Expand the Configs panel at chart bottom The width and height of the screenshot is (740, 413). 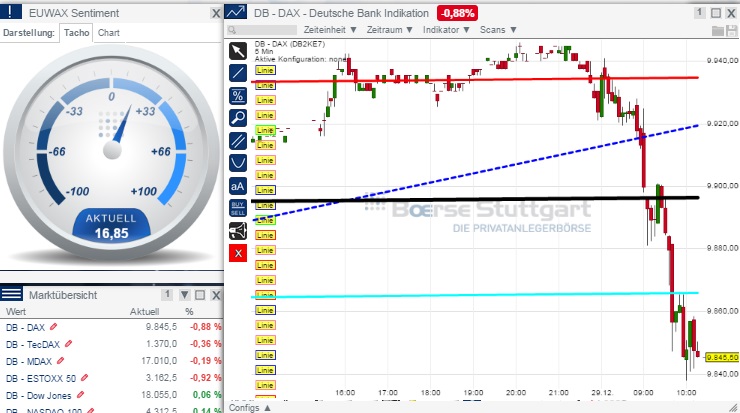point(250,407)
